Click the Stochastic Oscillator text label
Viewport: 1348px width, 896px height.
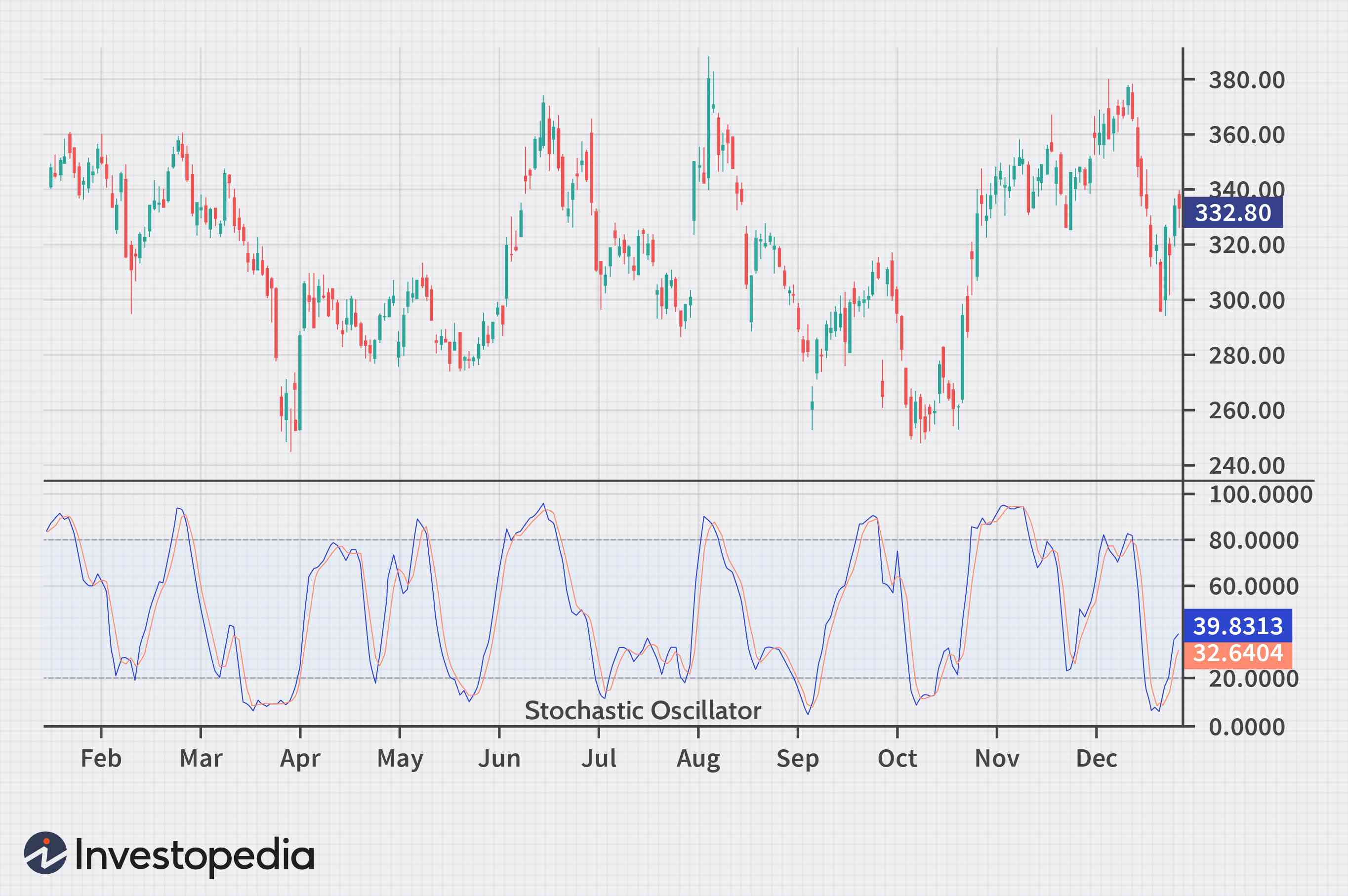(x=643, y=710)
